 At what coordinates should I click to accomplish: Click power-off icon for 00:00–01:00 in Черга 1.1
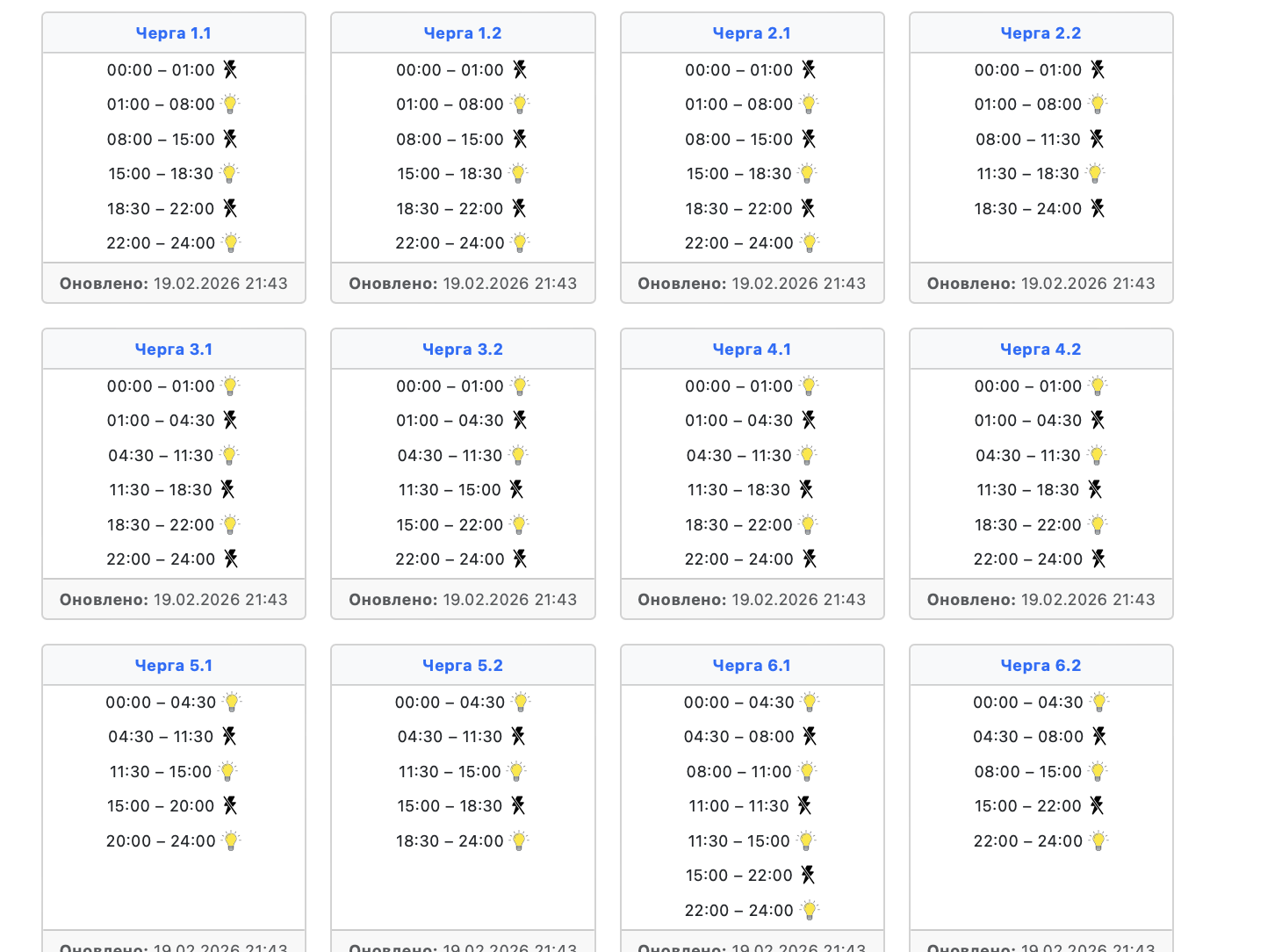[x=230, y=69]
